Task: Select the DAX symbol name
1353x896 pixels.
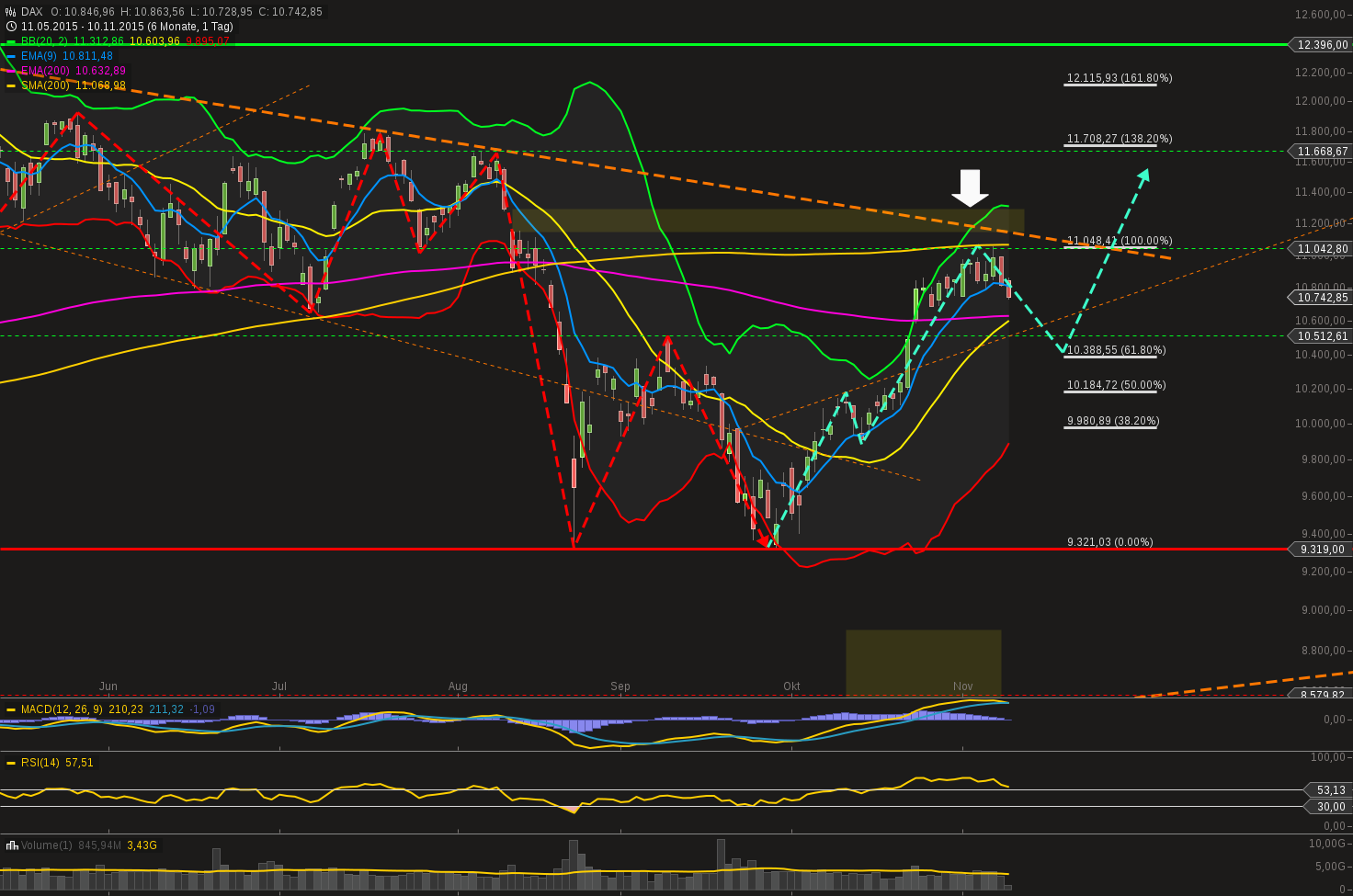Action: (x=32, y=12)
